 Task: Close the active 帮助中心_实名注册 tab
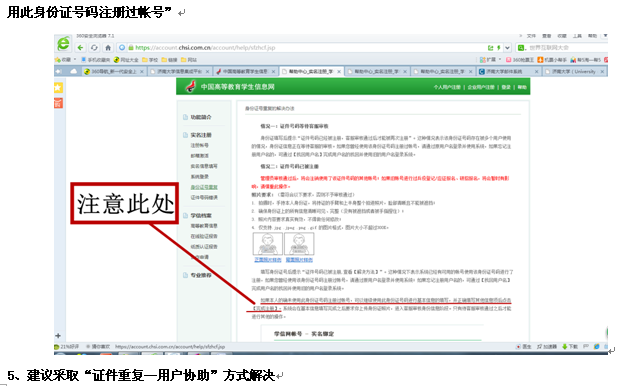point(339,72)
